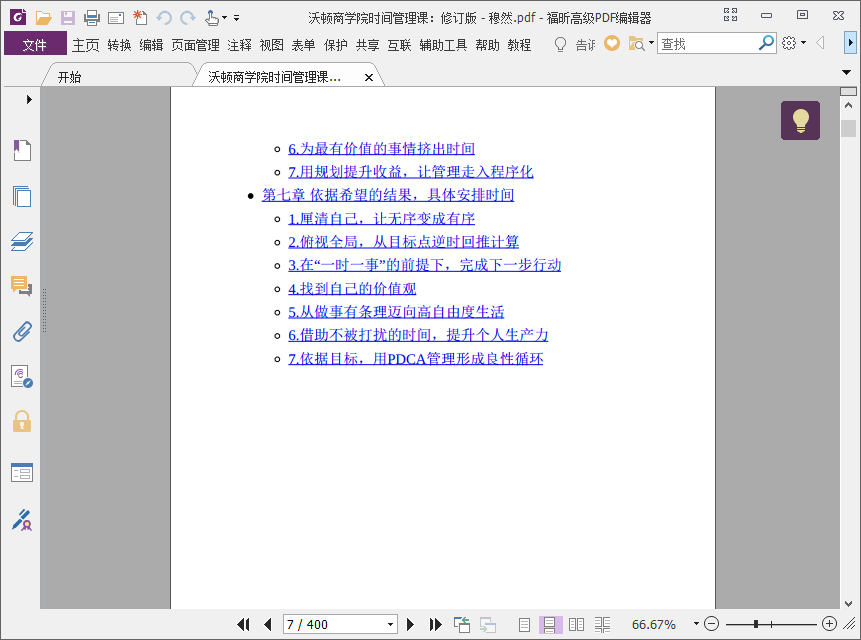Open the pen and ribbon certificate panel

(22, 520)
